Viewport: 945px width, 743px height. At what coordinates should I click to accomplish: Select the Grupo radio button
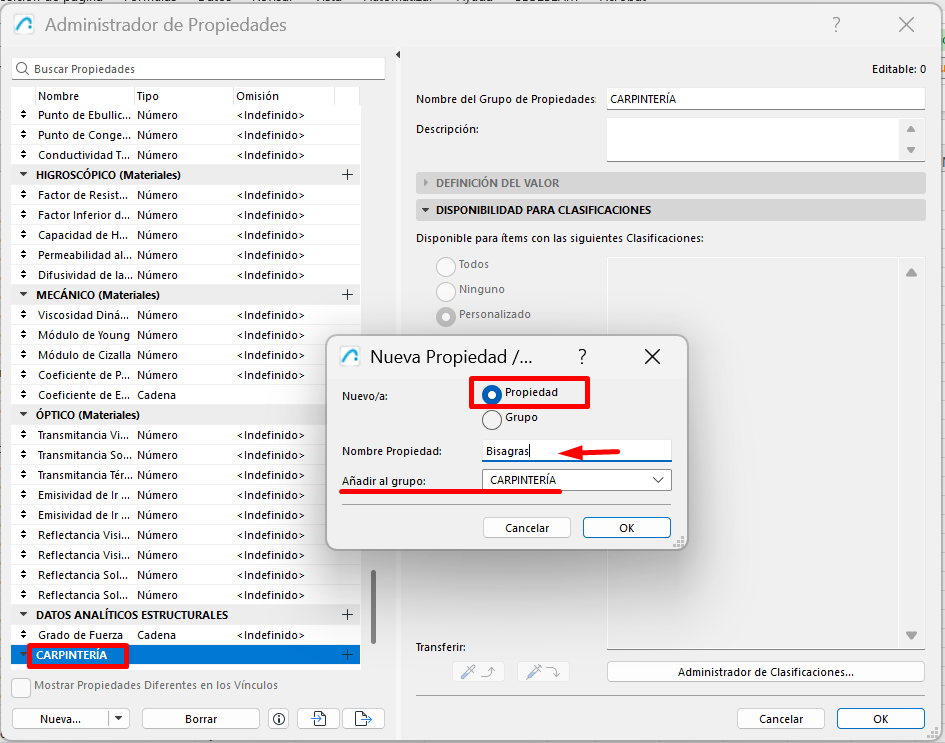[492, 419]
